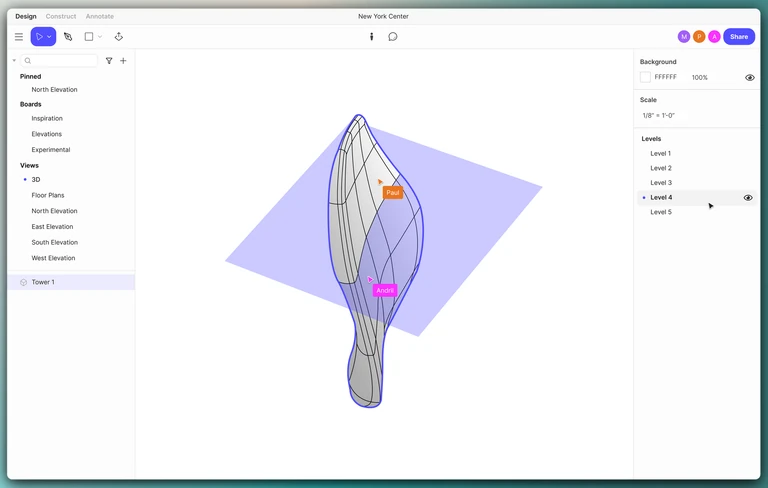This screenshot has height=488, width=768.
Task: Expand the shape tool options chevron
Action: pos(100,37)
